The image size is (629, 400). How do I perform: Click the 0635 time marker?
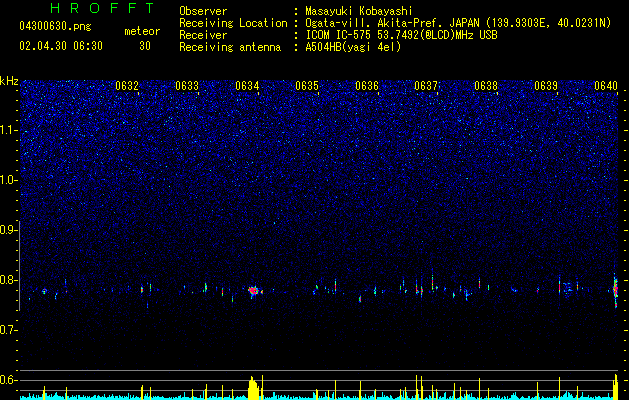coord(307,86)
